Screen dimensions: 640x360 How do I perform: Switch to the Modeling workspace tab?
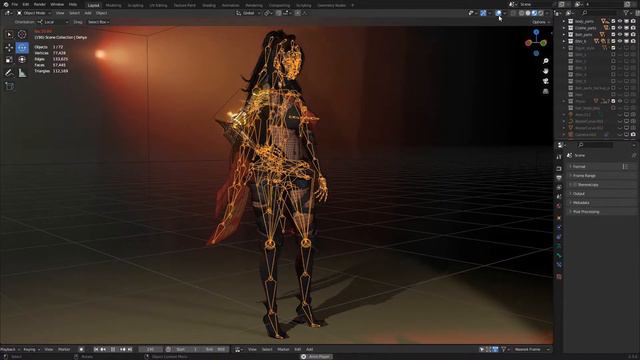click(113, 5)
